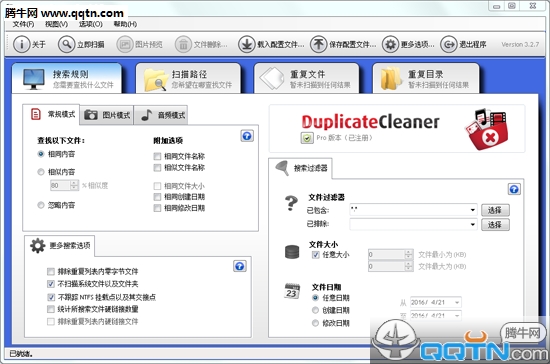Expand the 已排除 filter dropdown

pos(472,224)
